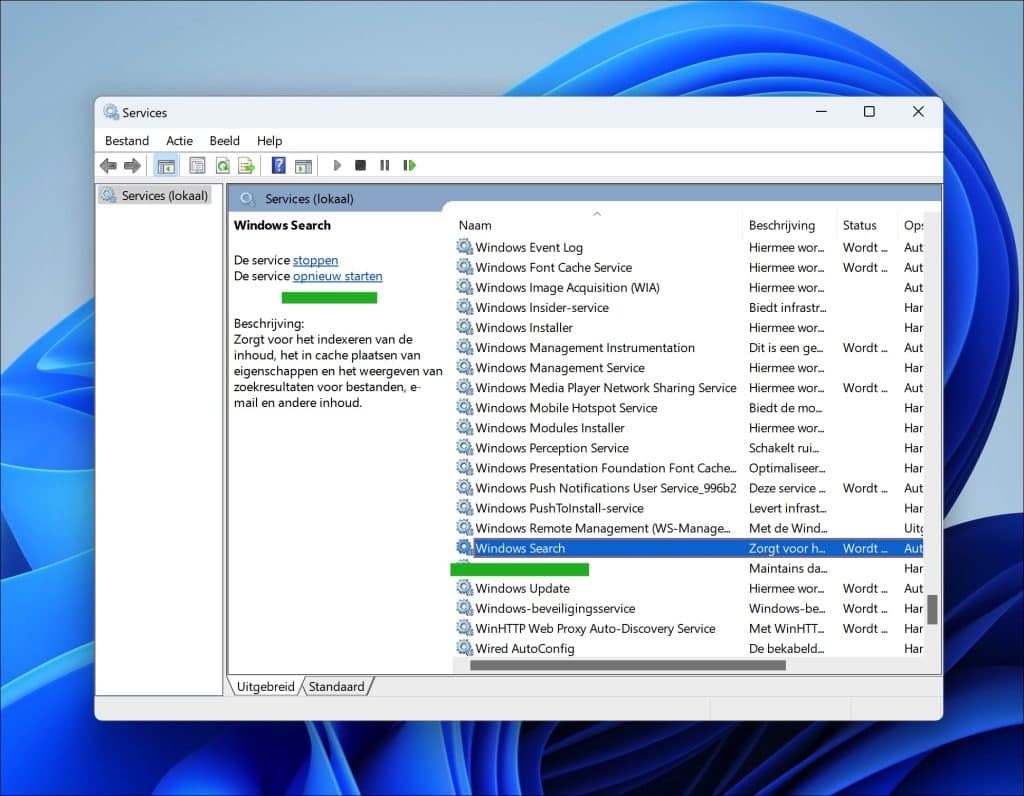Click the opnieuw starten link

coord(338,276)
